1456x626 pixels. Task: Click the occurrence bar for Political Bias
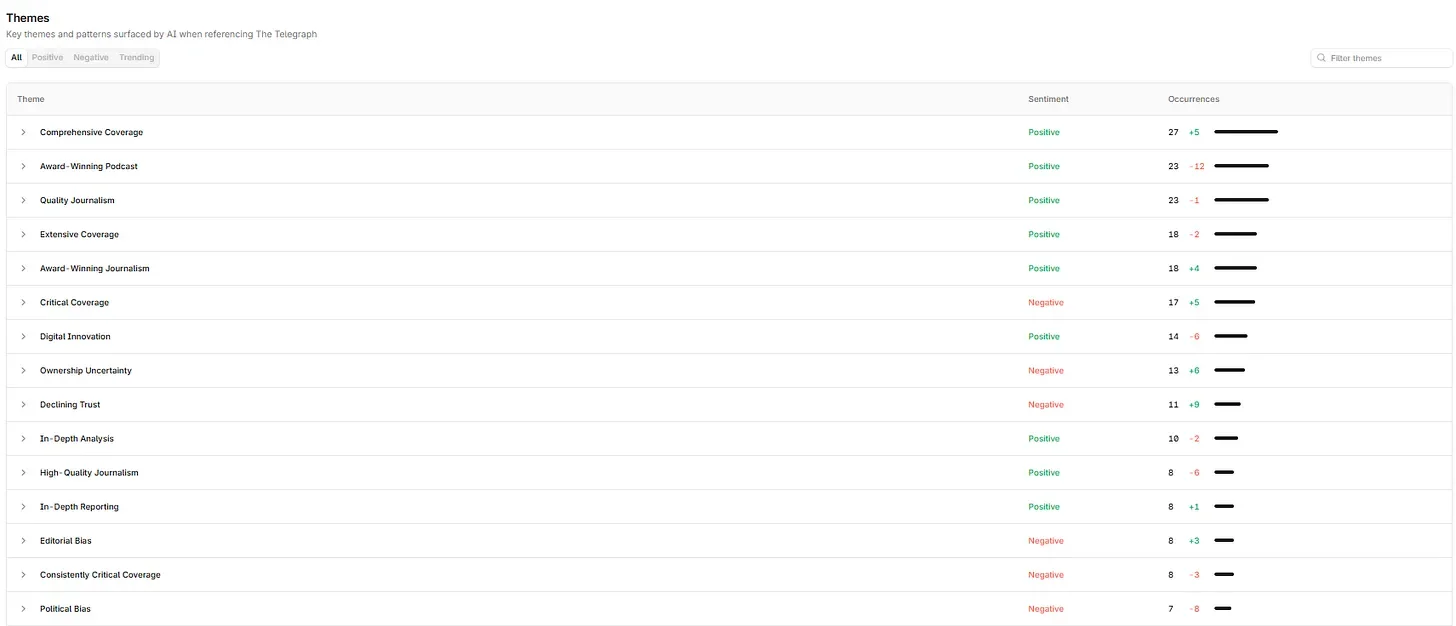click(1222, 608)
